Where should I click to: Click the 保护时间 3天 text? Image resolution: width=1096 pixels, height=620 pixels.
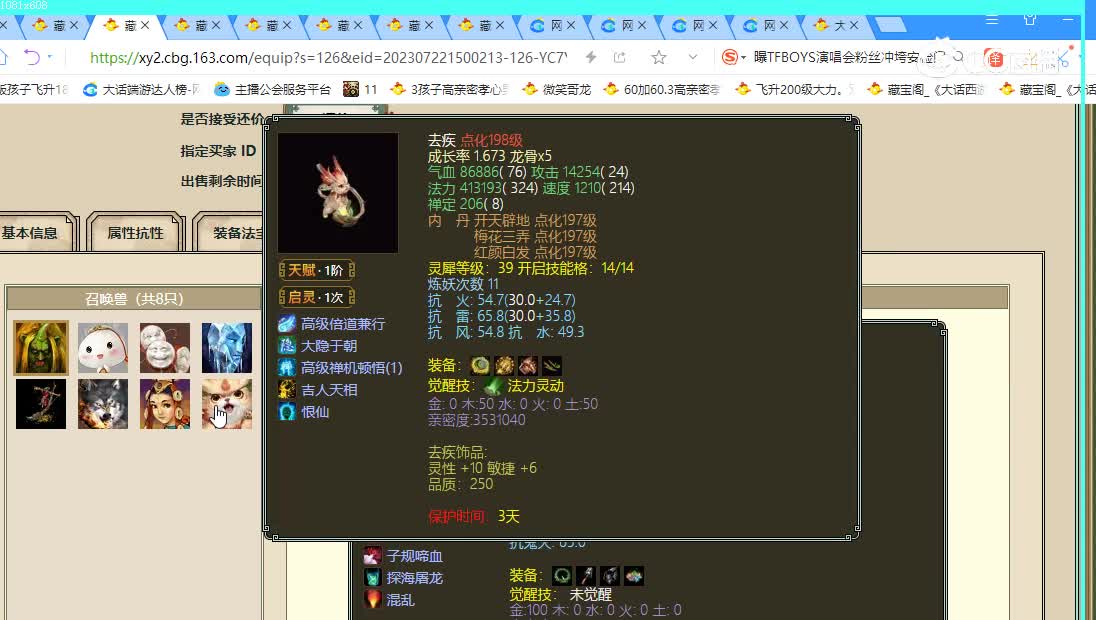pos(474,517)
